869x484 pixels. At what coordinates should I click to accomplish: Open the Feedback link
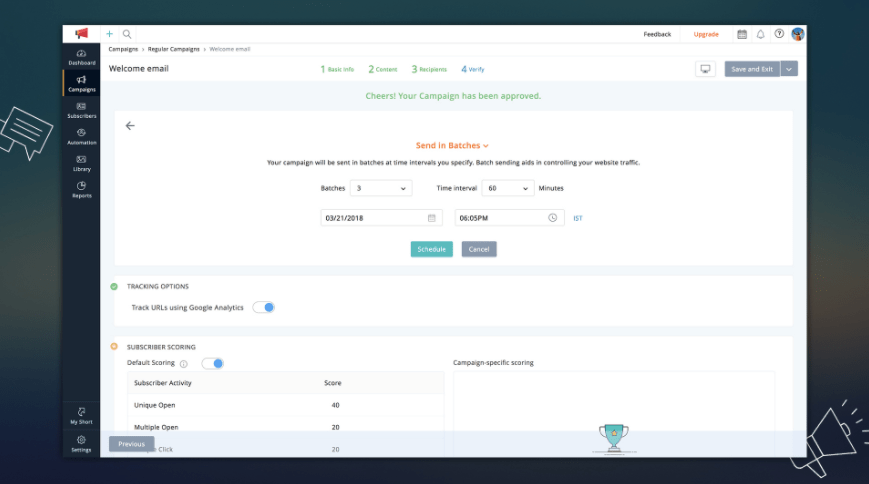click(x=657, y=34)
